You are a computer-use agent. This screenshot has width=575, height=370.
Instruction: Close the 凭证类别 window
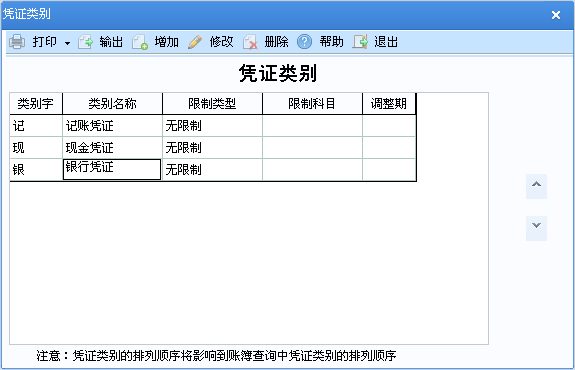[x=556, y=15]
